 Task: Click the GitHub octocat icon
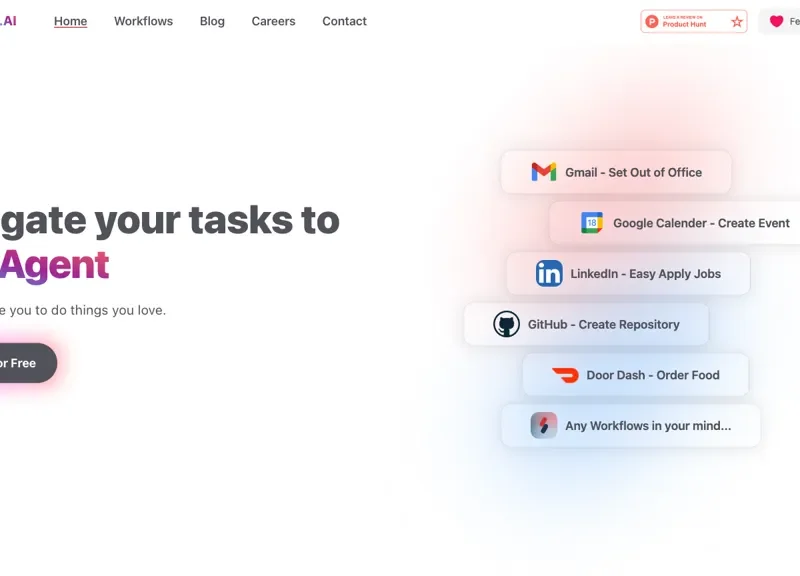507,324
